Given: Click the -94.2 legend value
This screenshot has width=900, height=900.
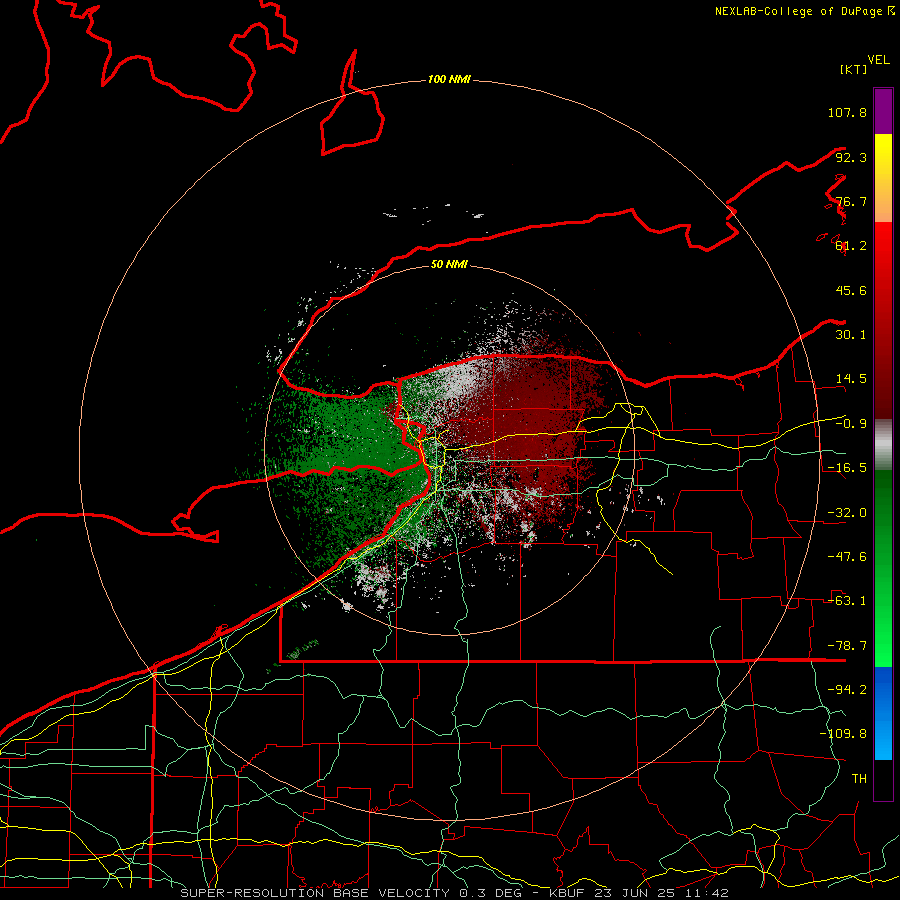Looking at the screenshot, I should (x=847, y=690).
